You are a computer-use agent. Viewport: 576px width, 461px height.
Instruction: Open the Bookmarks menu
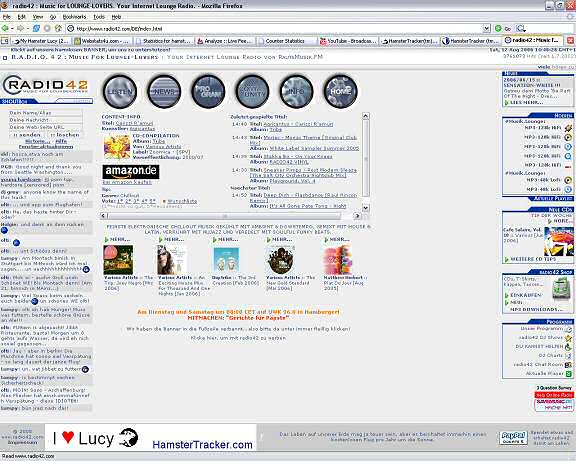pyautogui.click(x=74, y=17)
